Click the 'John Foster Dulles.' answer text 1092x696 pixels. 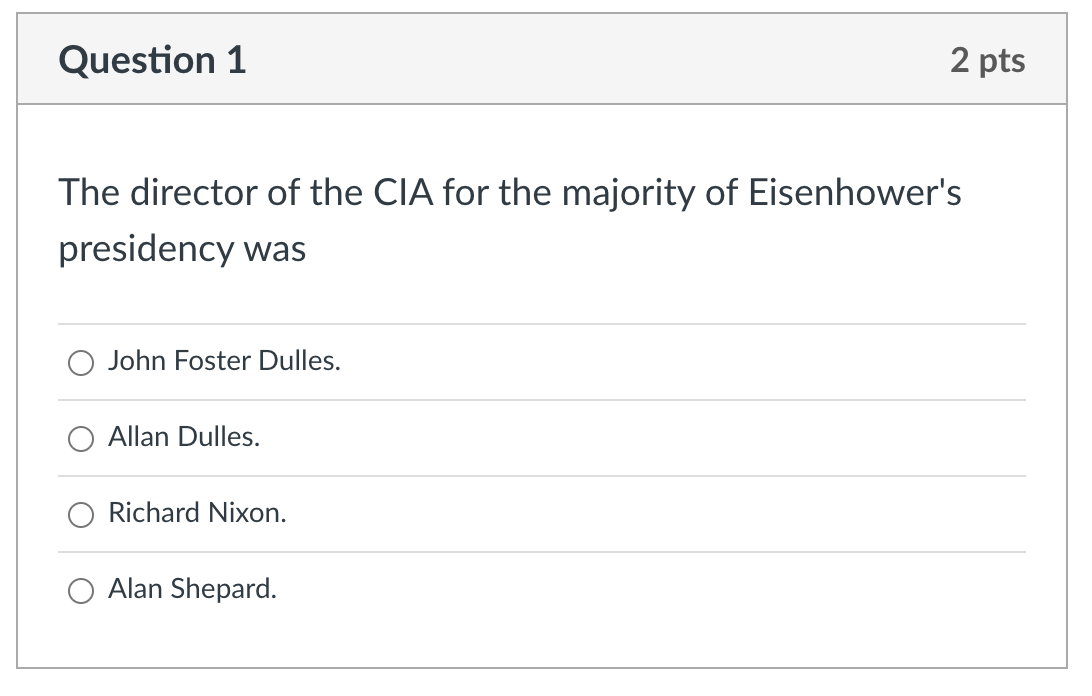click(224, 361)
